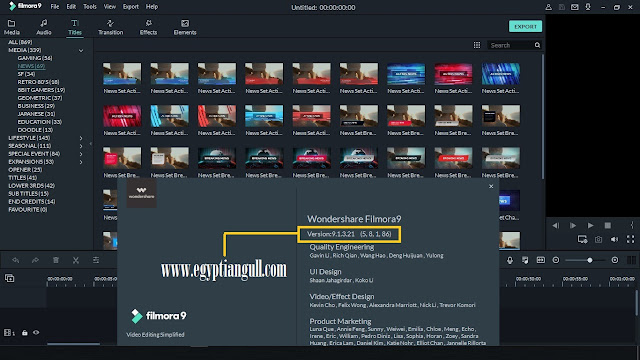
Task: Open the Media tab
Action: [x=11, y=27]
